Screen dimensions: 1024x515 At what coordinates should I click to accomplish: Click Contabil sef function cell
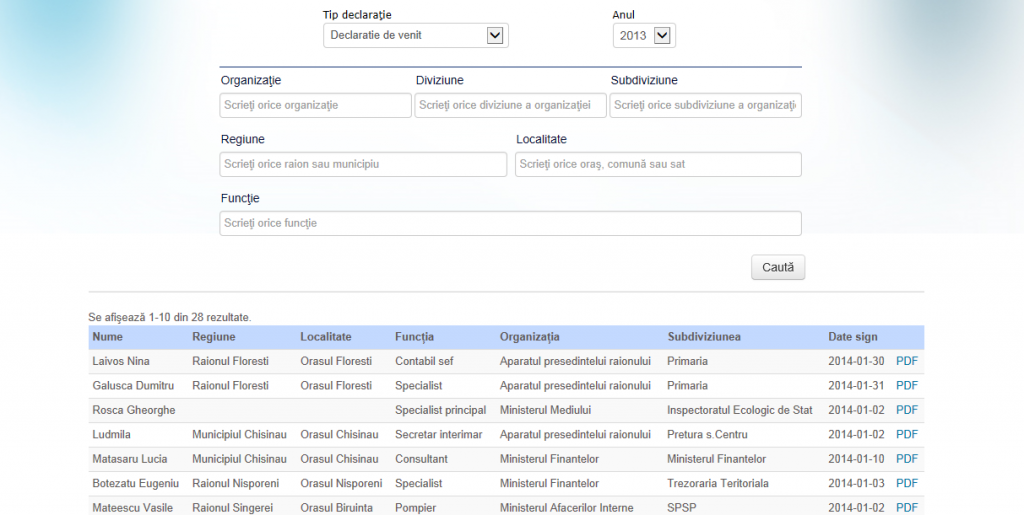pos(424,361)
